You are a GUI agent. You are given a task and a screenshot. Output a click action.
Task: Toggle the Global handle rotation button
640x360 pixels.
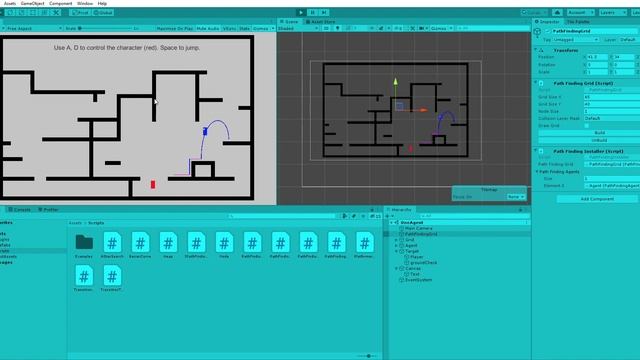(103, 13)
